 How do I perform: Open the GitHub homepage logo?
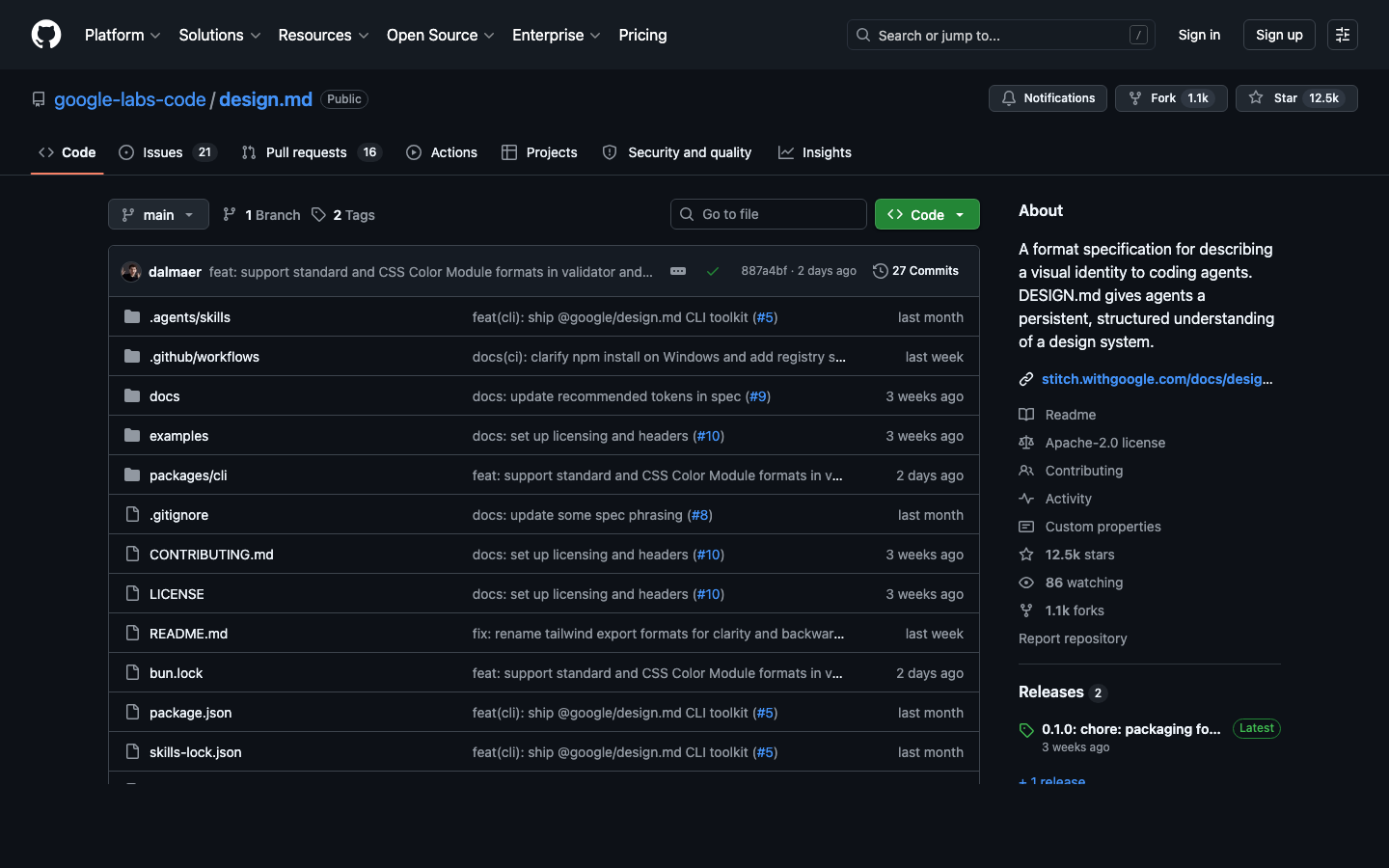46,35
